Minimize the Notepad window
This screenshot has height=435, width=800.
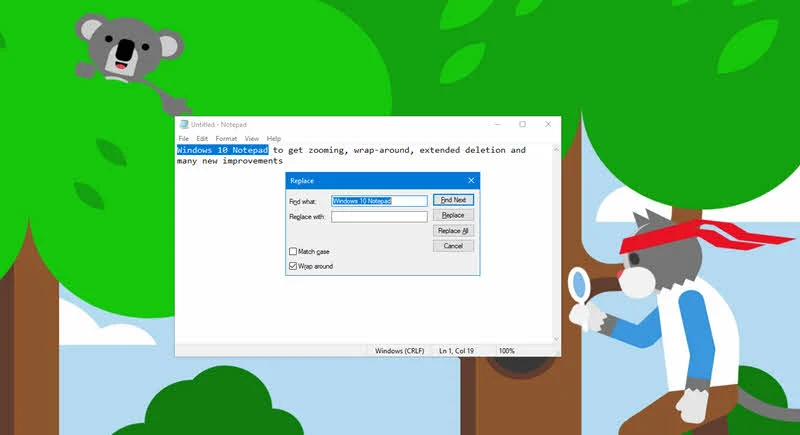[497, 124]
